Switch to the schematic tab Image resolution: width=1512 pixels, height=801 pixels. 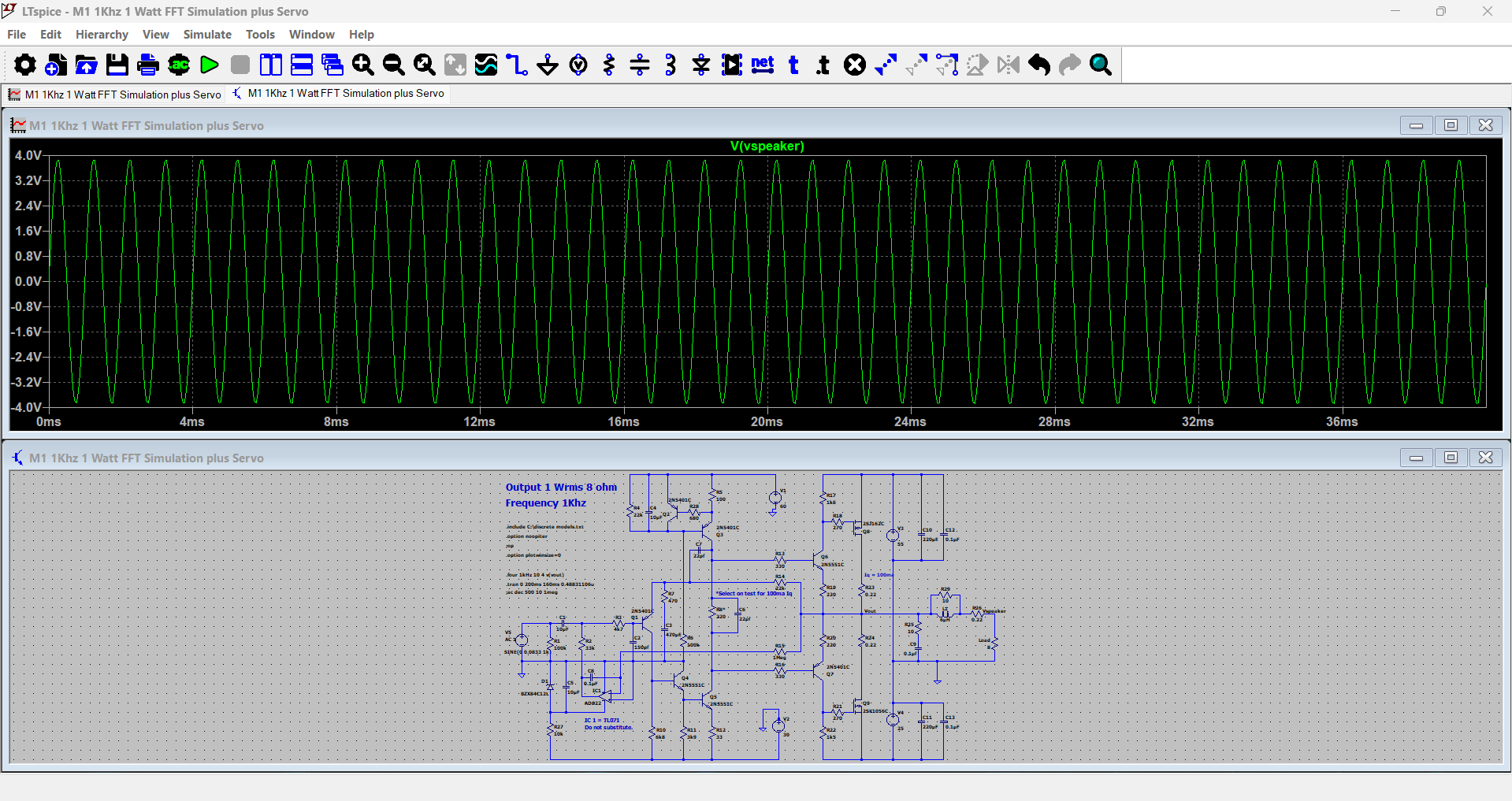pos(338,93)
